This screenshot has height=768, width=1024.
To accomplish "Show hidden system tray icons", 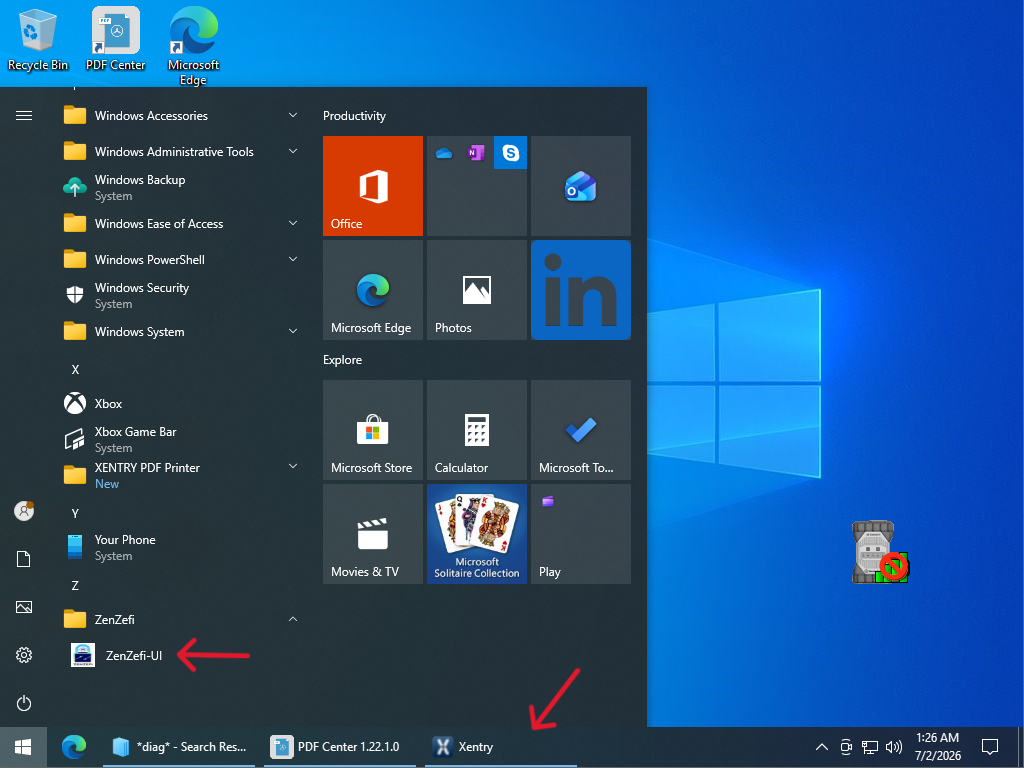I will 822,747.
